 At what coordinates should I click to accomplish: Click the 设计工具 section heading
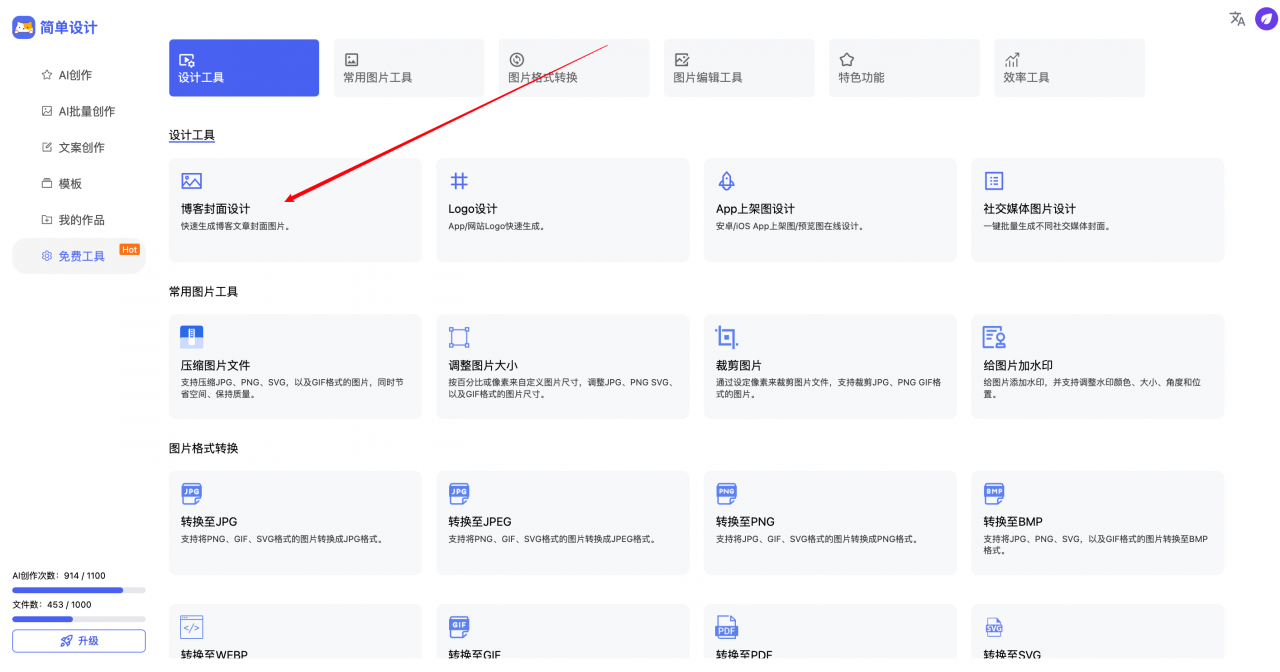pos(192,135)
